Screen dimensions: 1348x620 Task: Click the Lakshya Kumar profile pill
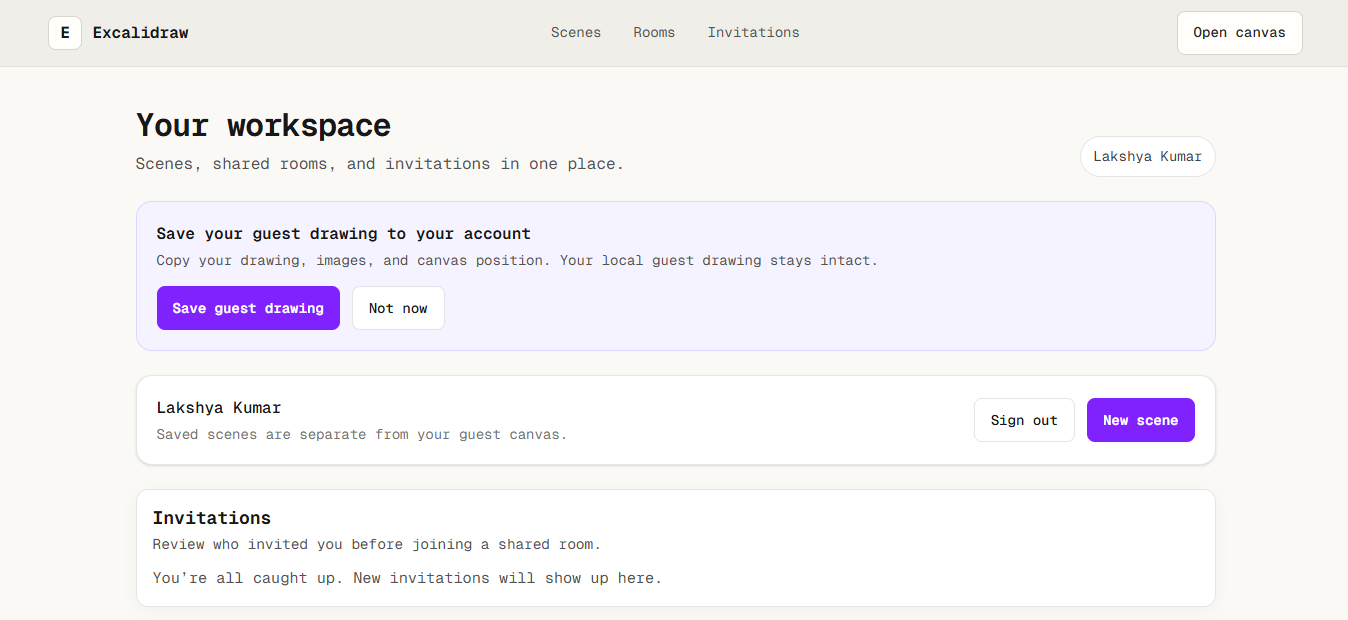coord(1147,157)
